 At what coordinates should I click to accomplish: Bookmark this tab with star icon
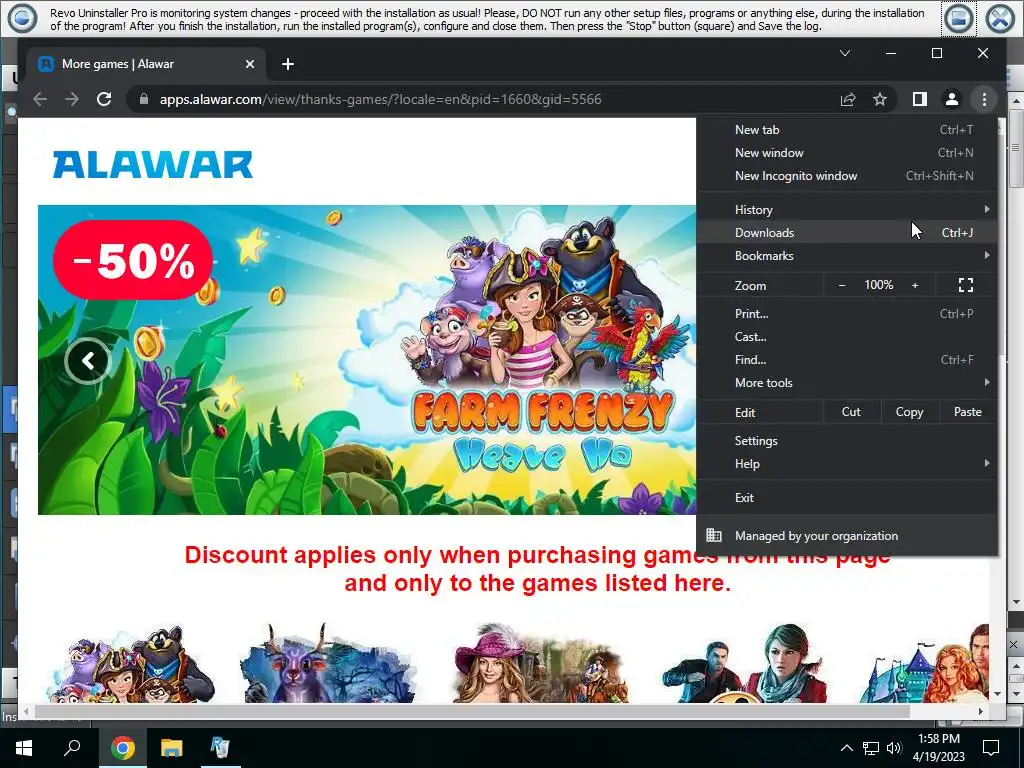click(880, 99)
